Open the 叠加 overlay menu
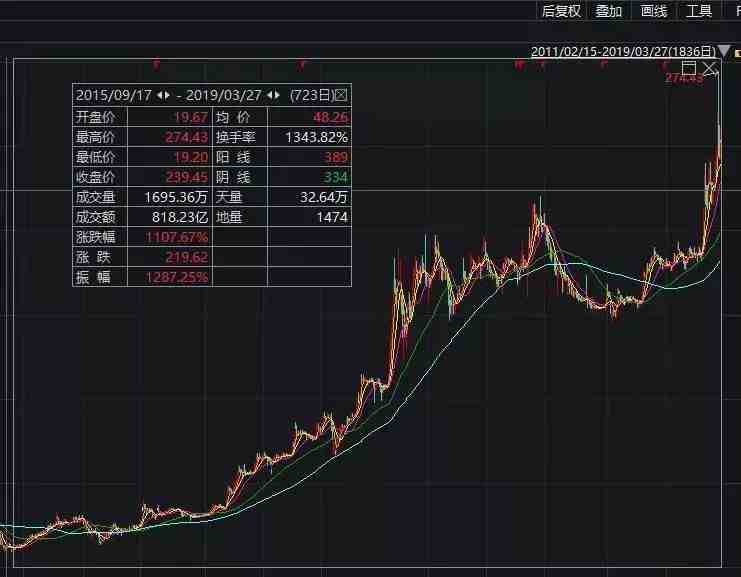 point(609,10)
